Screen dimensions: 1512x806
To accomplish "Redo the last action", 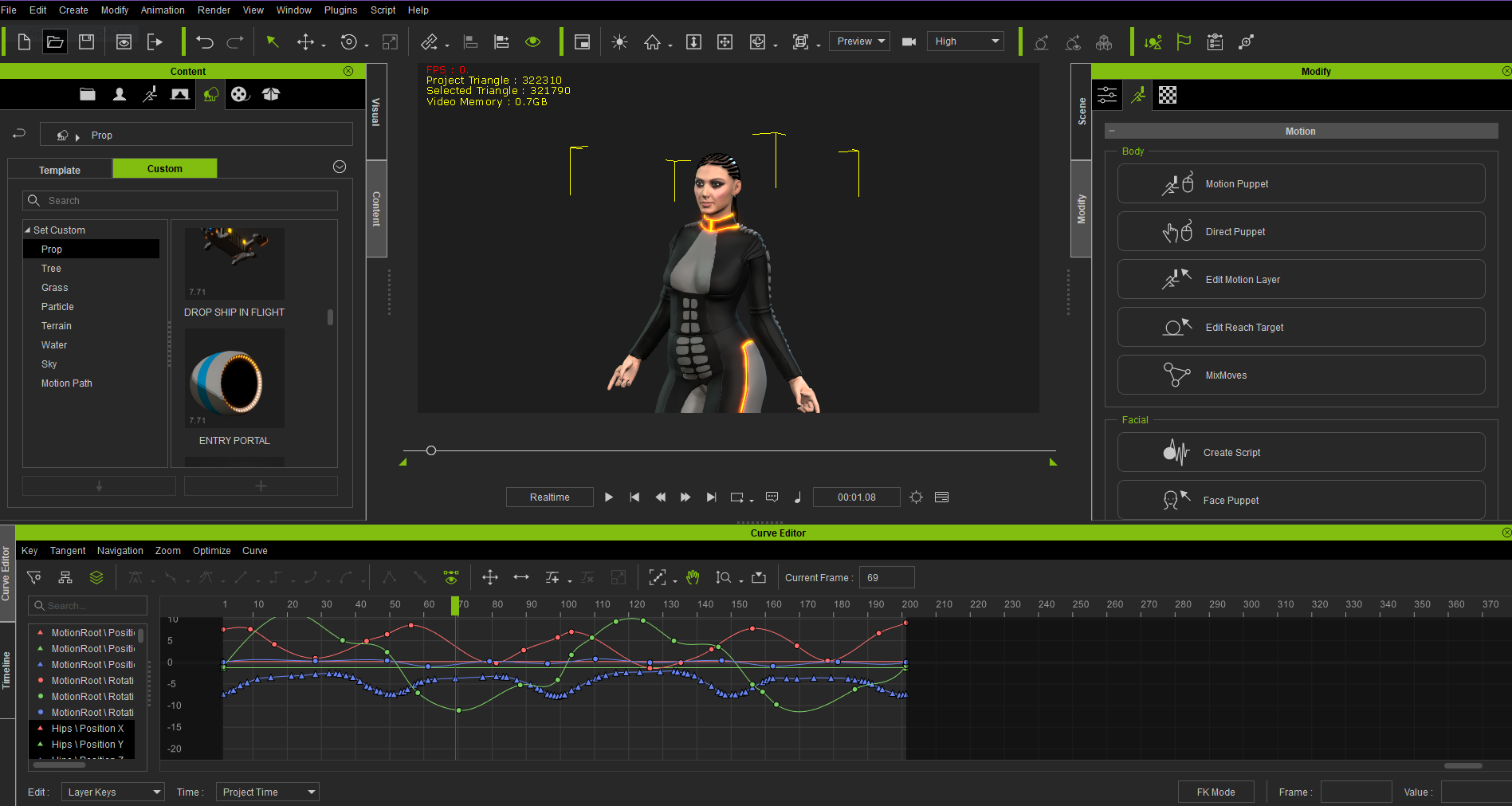I will click(x=235, y=42).
